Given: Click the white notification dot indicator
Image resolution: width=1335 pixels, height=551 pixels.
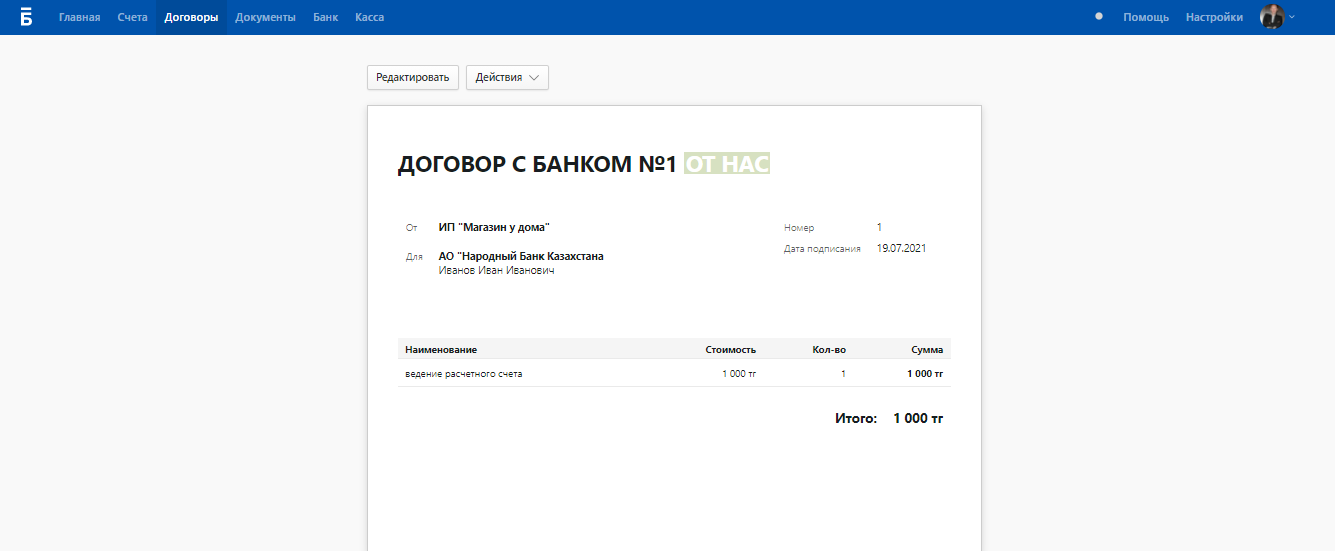Looking at the screenshot, I should pyautogui.click(x=1099, y=17).
